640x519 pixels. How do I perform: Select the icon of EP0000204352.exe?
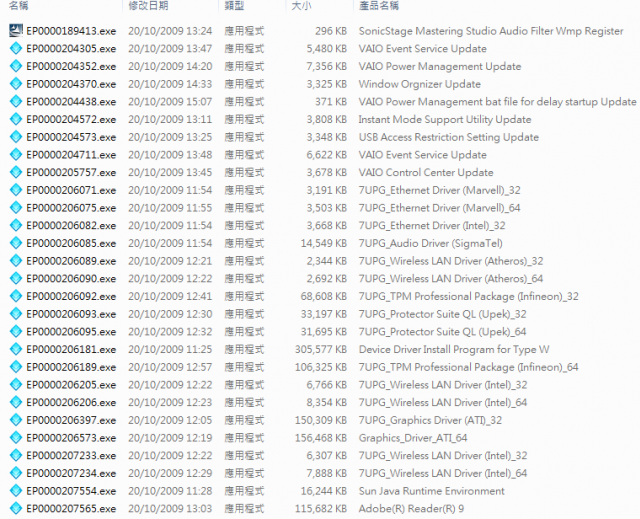(16, 66)
